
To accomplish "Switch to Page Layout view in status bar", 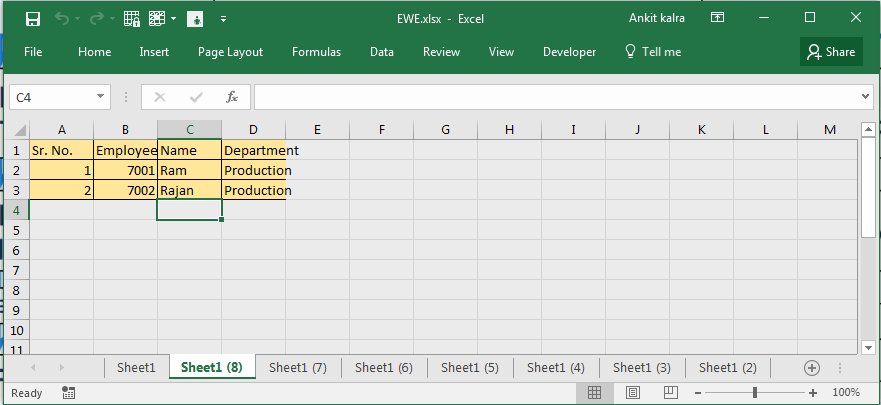I will tap(632, 393).
